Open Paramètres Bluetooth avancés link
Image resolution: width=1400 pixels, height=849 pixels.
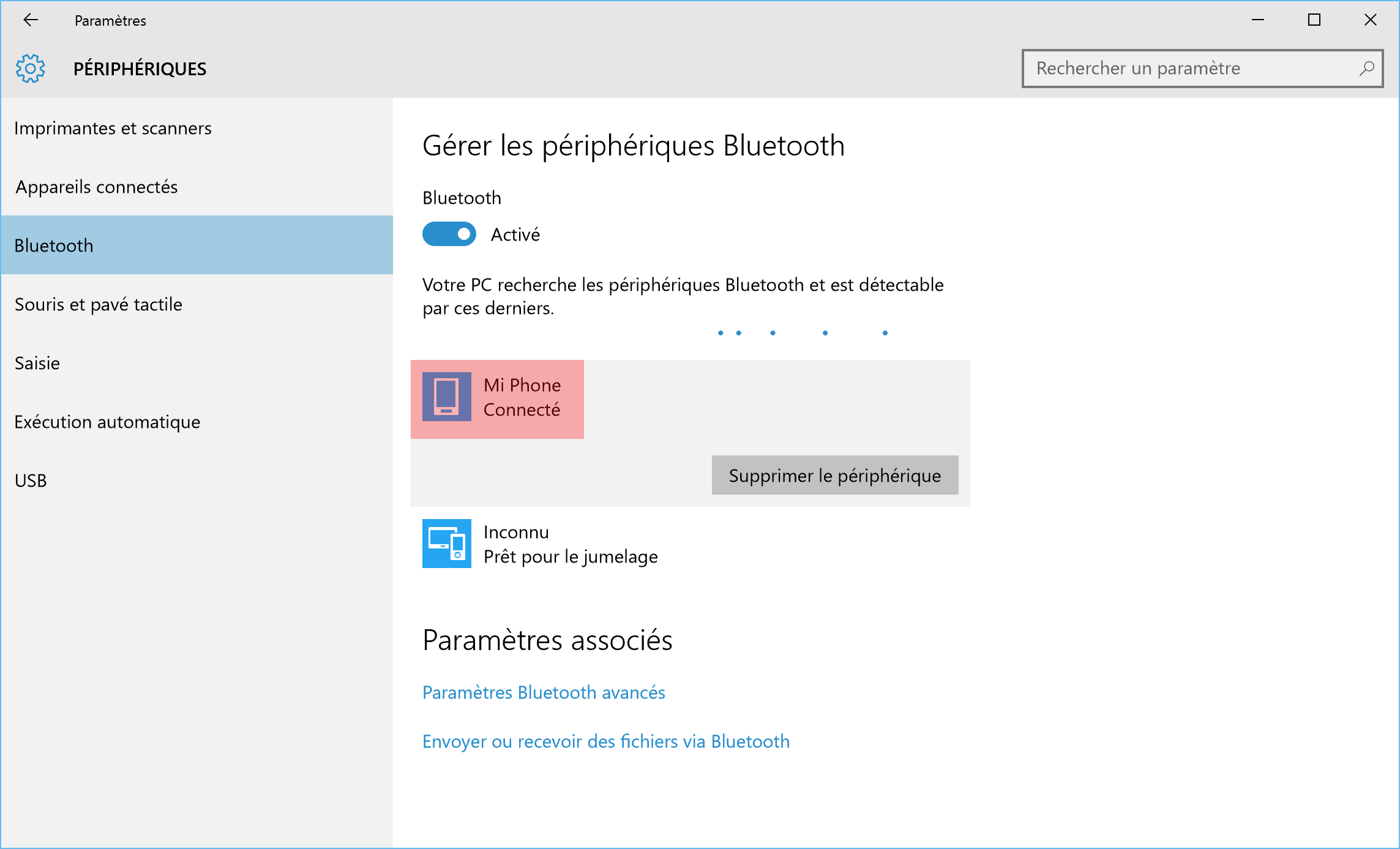tap(544, 692)
